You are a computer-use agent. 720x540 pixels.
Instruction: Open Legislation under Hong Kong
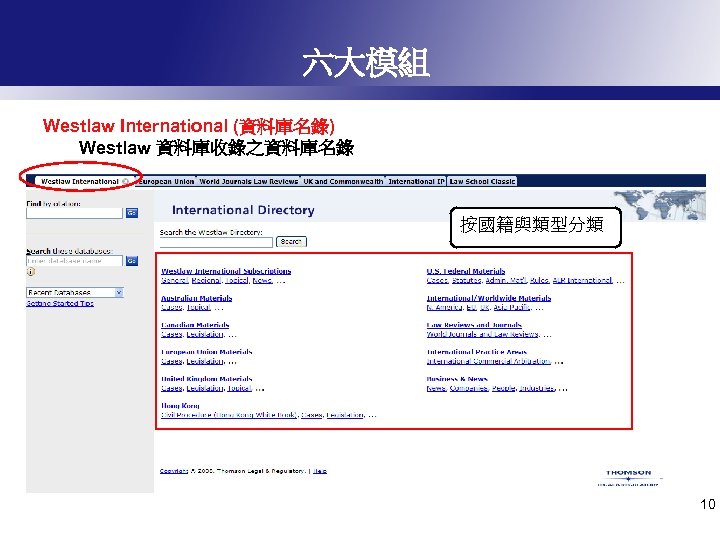tap(345, 415)
